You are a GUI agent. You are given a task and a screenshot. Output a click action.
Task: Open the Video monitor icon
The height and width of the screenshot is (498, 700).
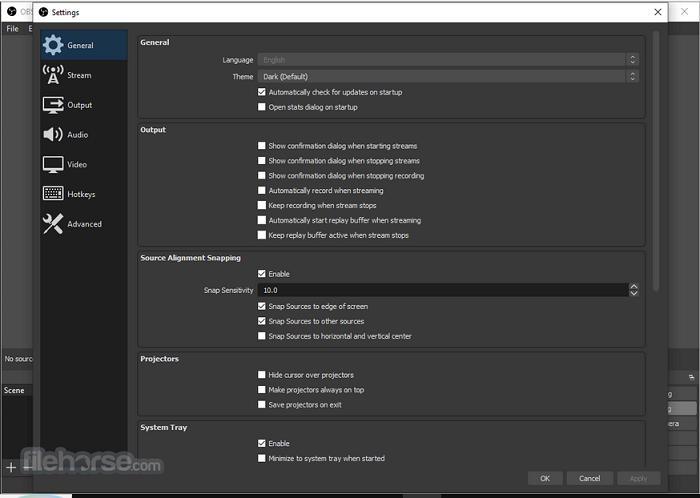click(53, 164)
